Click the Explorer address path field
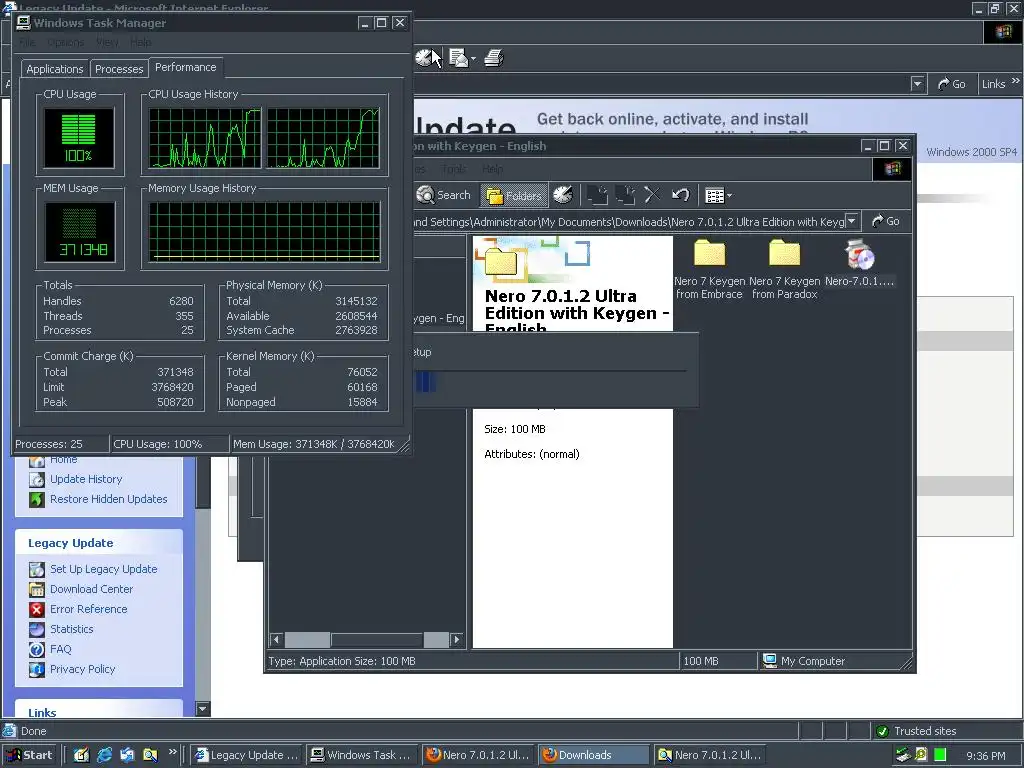1024x768 pixels. click(x=628, y=221)
